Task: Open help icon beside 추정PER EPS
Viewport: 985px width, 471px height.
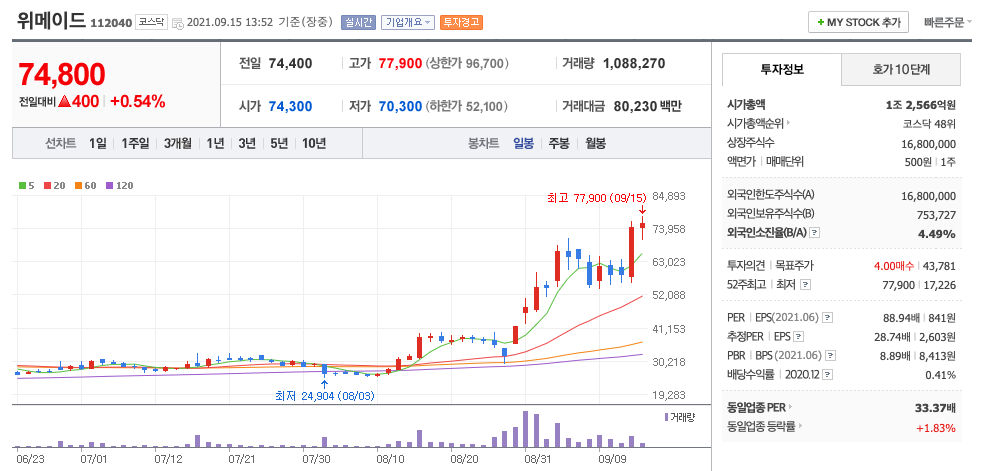Action: pos(799,337)
